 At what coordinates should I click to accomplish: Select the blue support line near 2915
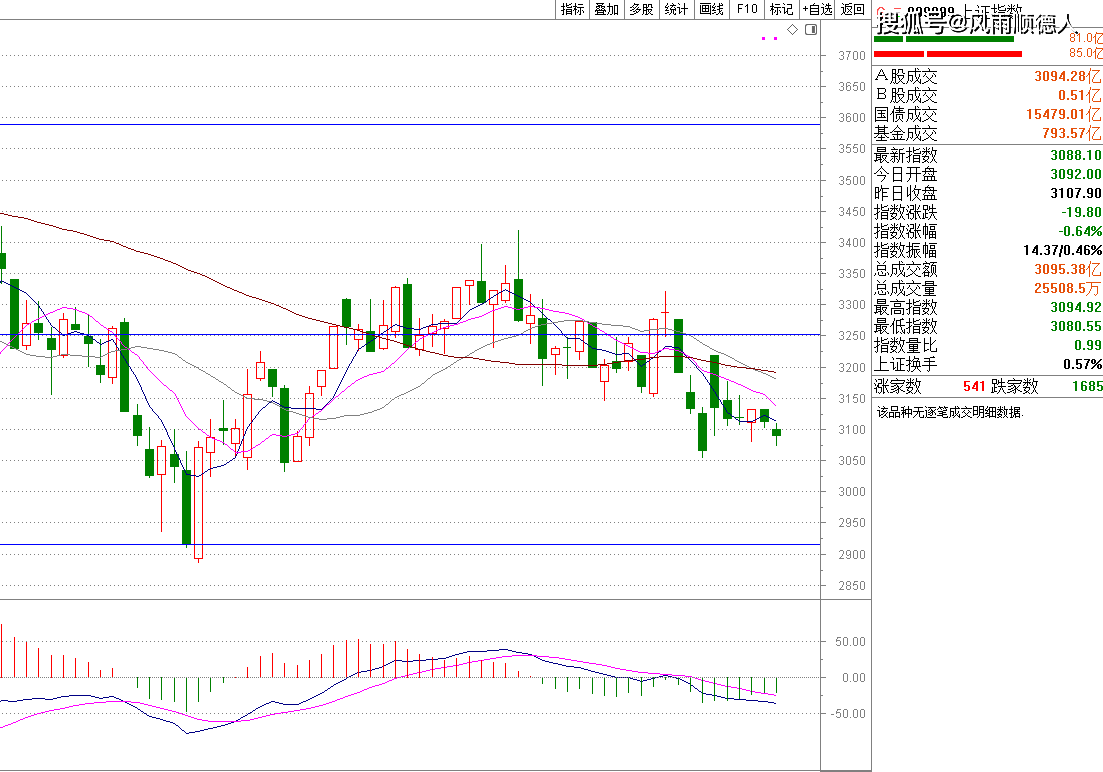click(400, 545)
